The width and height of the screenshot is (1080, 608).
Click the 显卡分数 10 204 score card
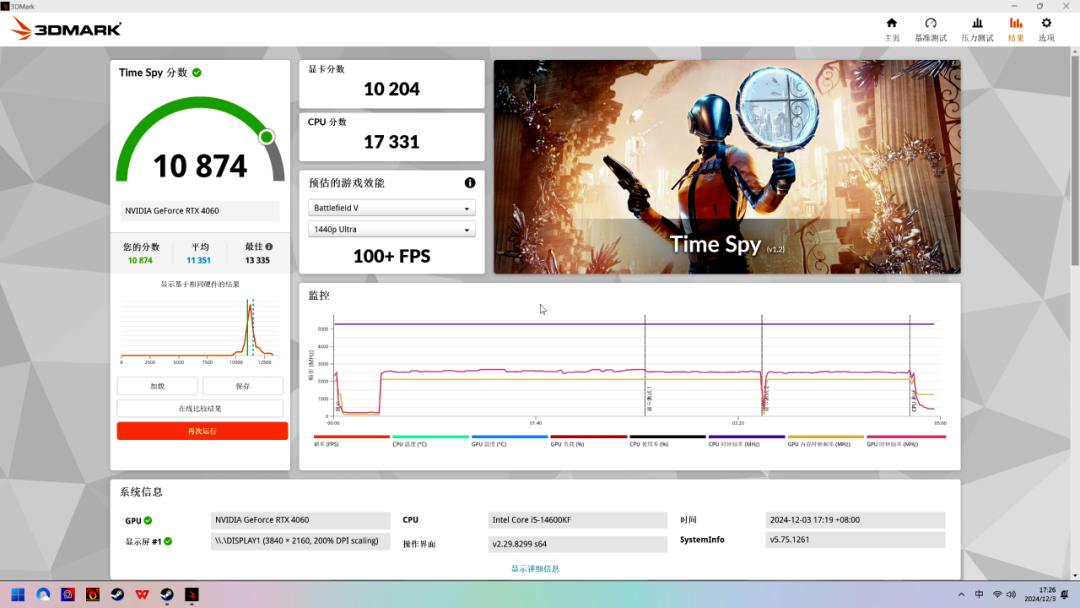[x=392, y=84]
